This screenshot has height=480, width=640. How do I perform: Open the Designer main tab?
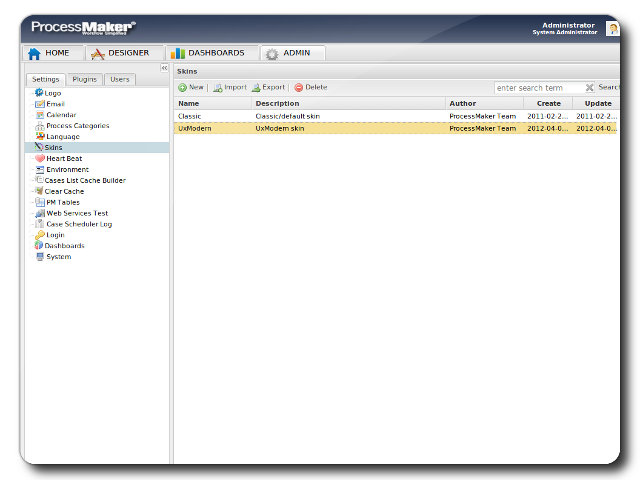pyautogui.click(x=120, y=53)
